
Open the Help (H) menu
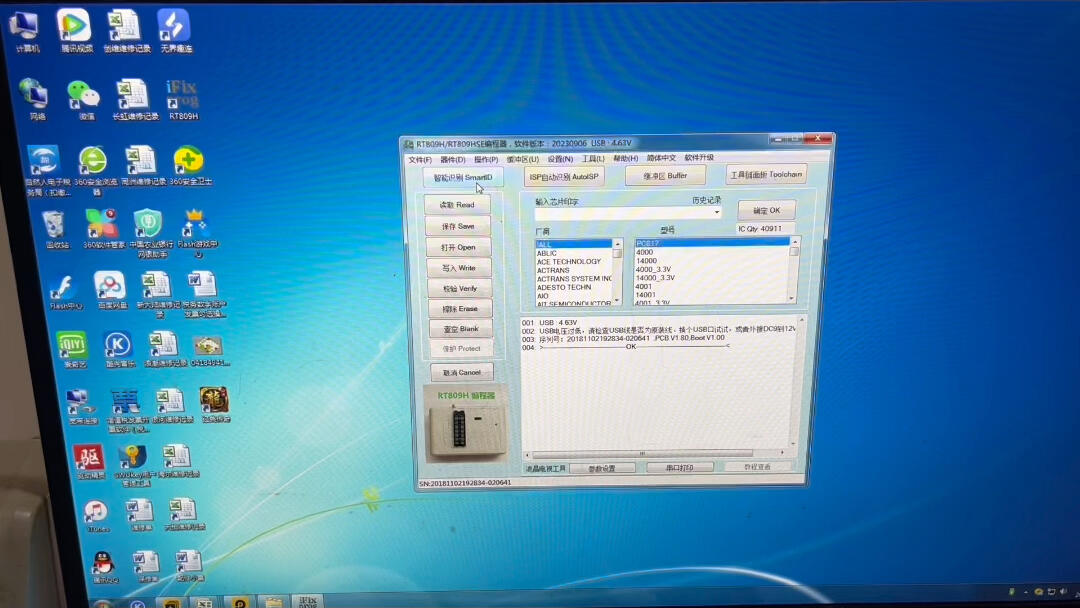pos(625,158)
